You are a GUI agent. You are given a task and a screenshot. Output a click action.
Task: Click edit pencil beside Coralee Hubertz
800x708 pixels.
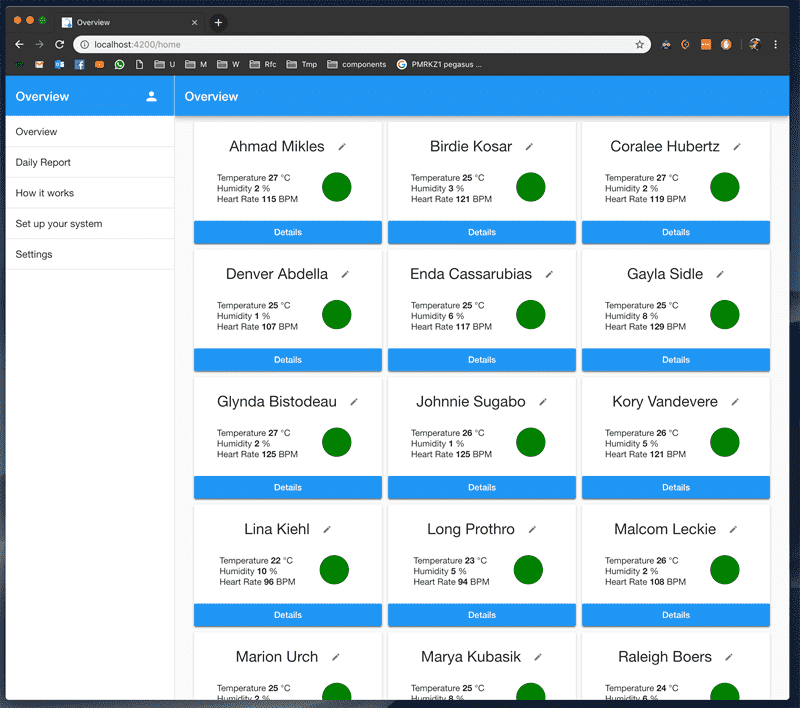pos(737,147)
